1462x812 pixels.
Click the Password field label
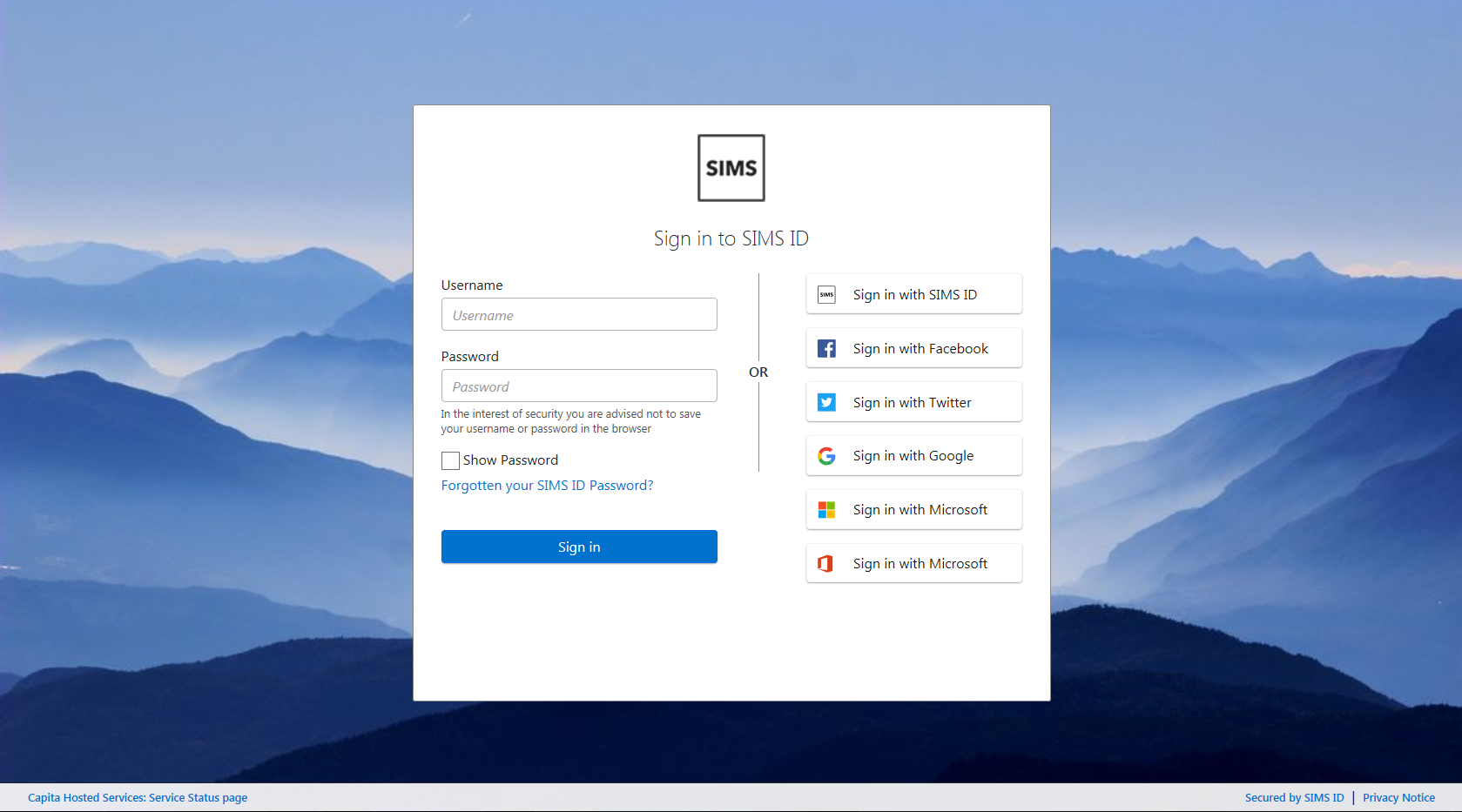coord(470,357)
